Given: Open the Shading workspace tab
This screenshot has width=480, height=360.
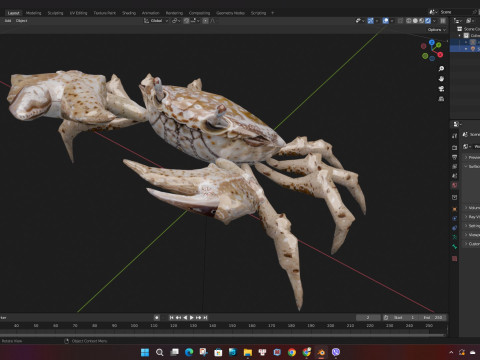Looking at the screenshot, I should (129, 13).
